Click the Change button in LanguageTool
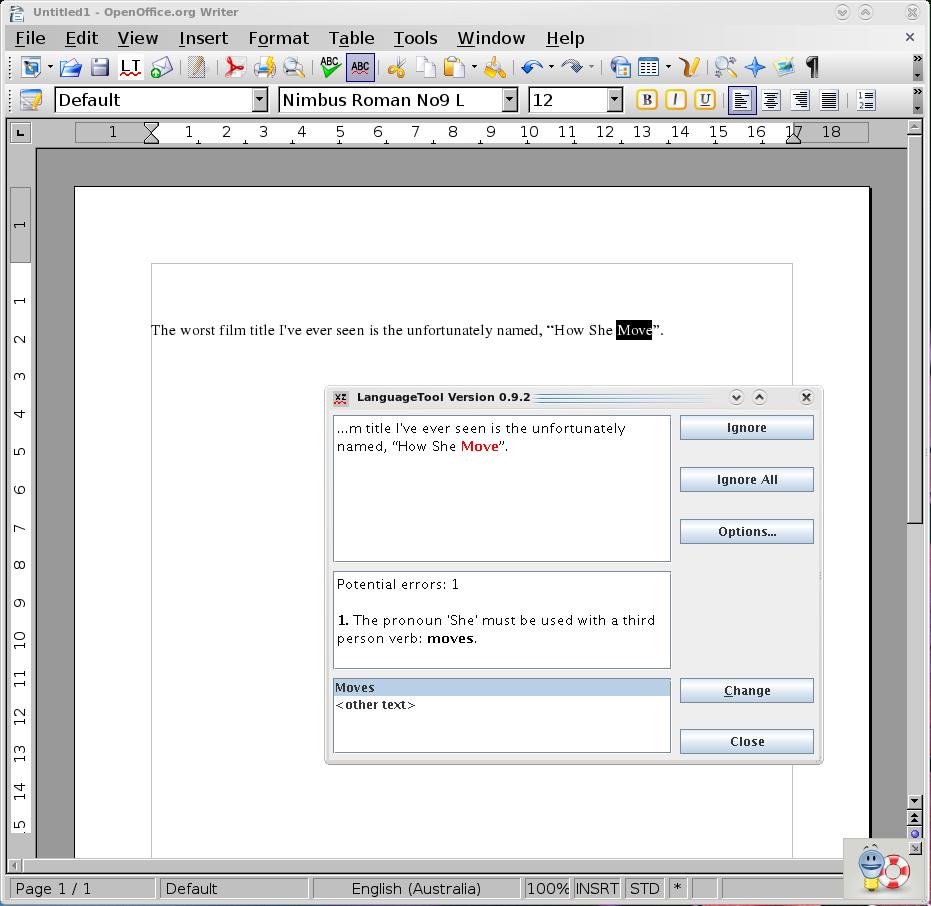 [746, 691]
